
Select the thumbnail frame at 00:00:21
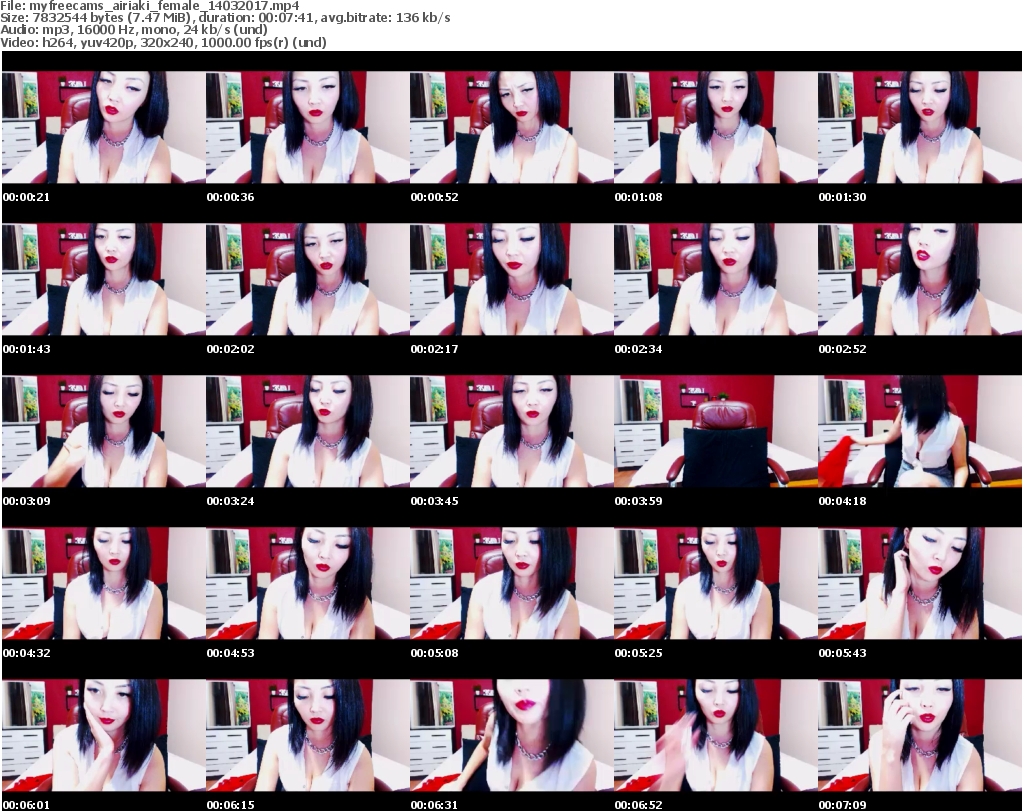[103, 127]
